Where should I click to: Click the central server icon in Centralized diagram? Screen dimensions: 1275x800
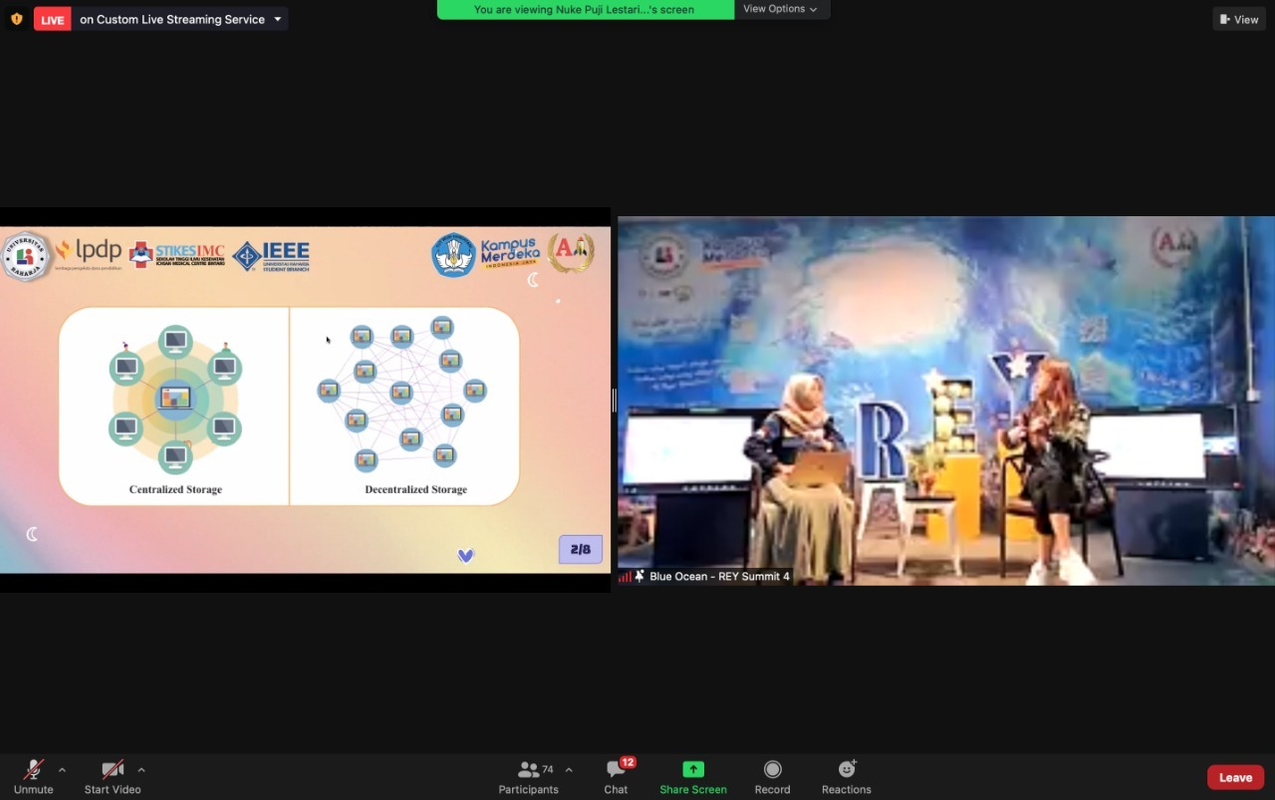click(175, 399)
